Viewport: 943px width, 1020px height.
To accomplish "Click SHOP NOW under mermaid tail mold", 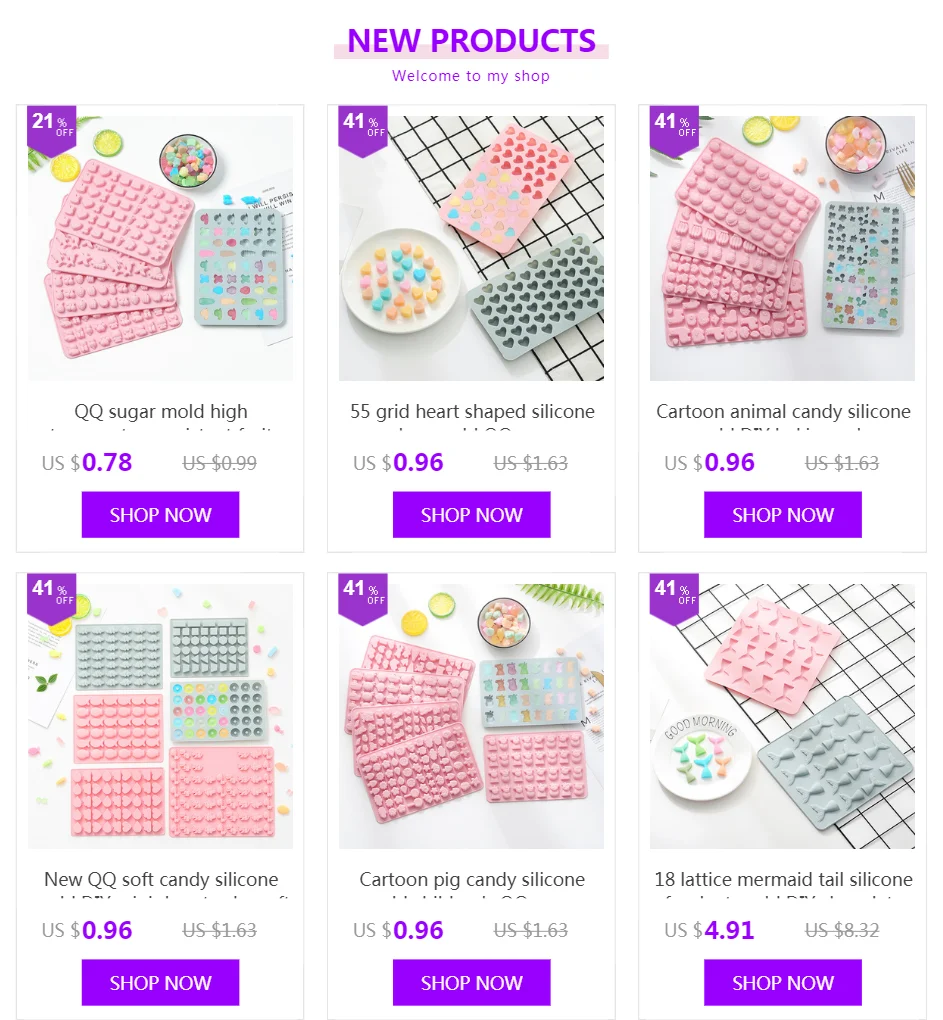I will [783, 982].
